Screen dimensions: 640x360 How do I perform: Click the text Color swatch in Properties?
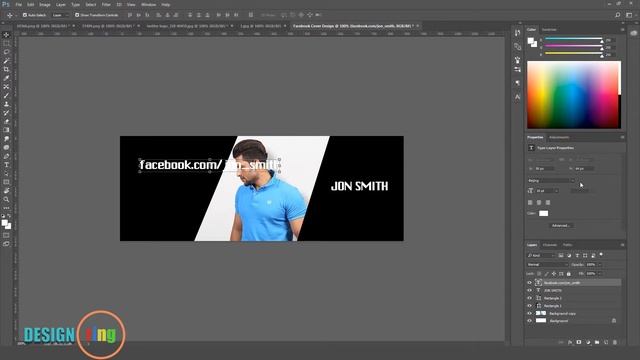coord(543,213)
